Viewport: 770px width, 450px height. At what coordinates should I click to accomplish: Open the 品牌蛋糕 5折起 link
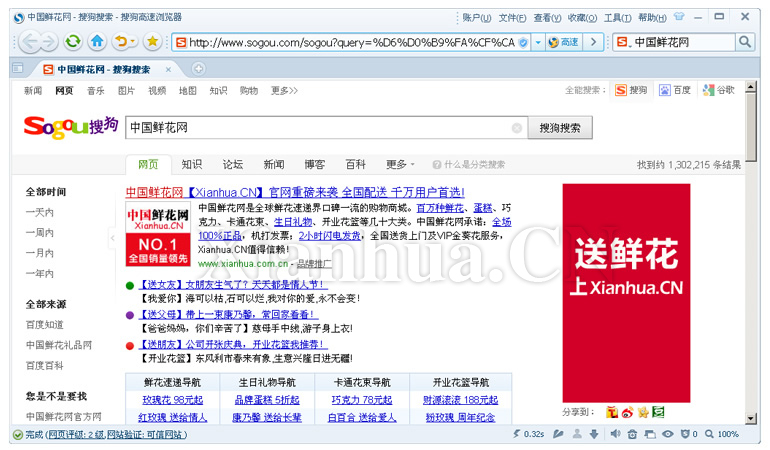(267, 400)
